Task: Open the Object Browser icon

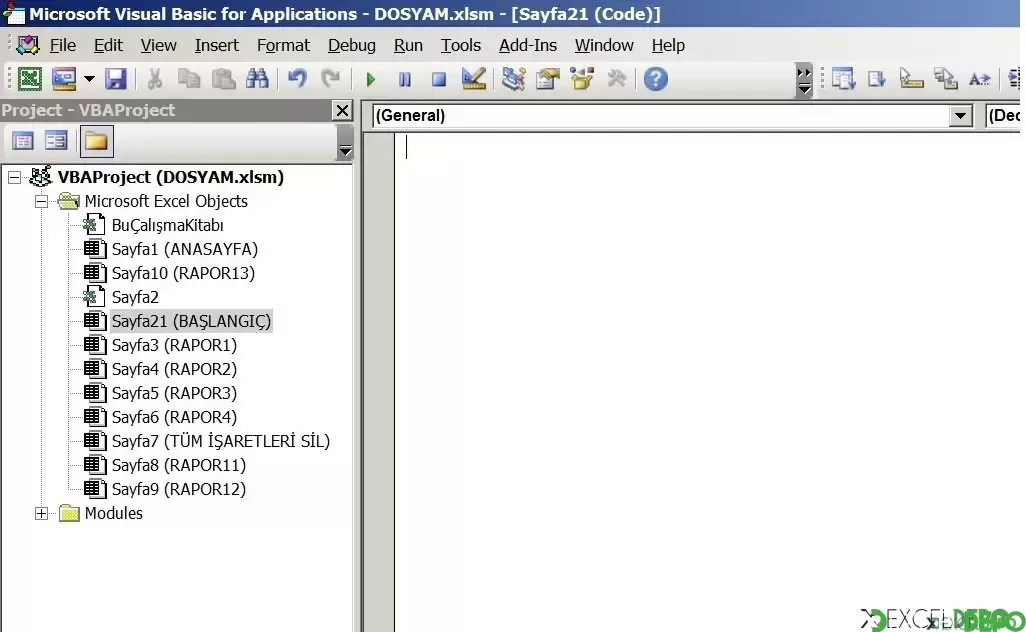Action: [x=582, y=79]
